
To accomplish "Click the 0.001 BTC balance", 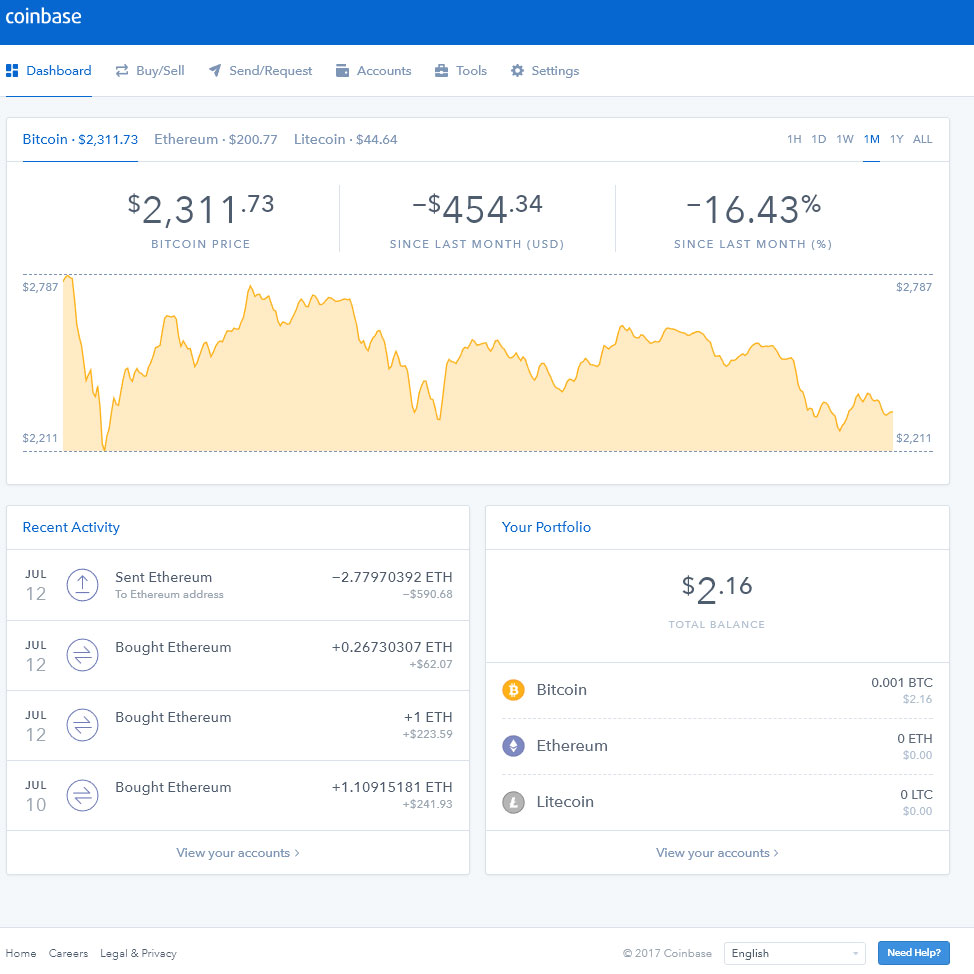I will (902, 683).
